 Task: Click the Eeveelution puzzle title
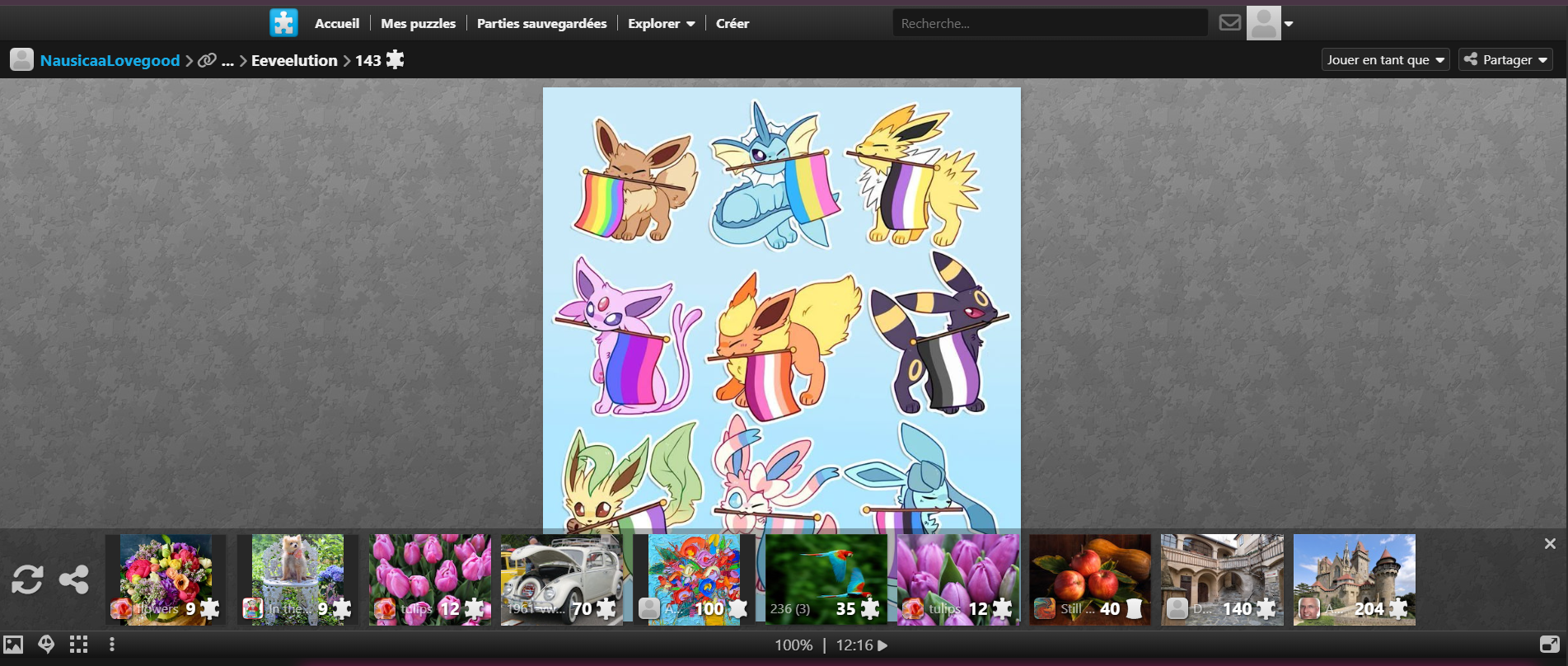294,60
